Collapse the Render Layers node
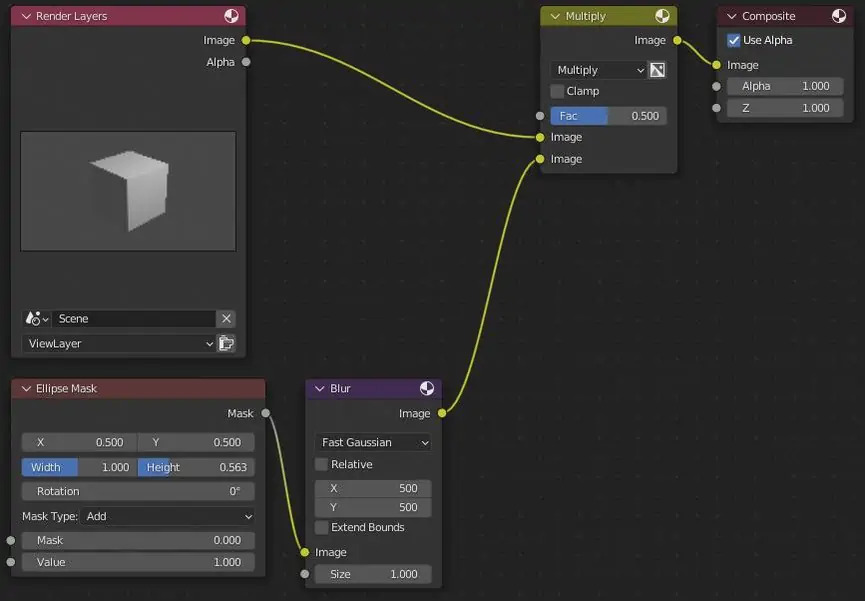This screenshot has height=601, width=865. pos(26,16)
